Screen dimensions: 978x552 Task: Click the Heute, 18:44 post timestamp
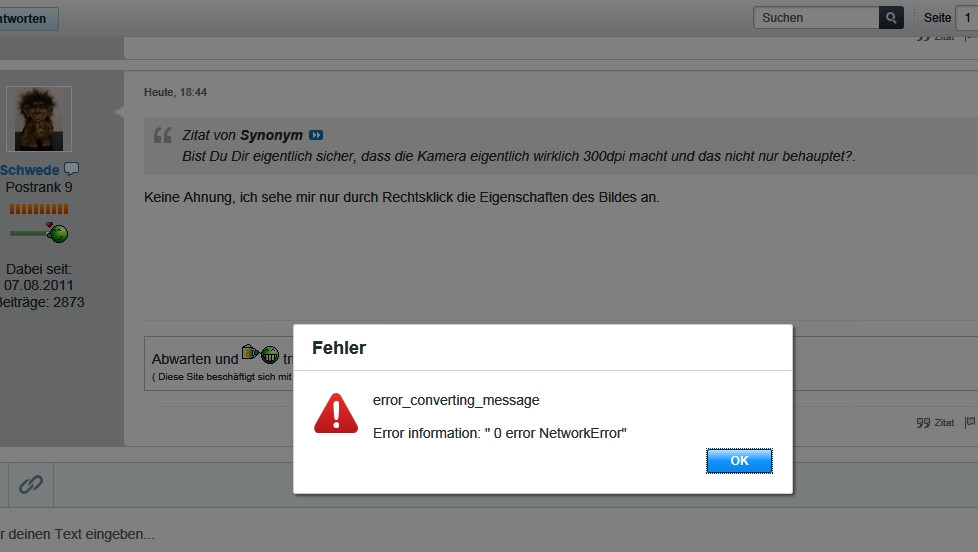[x=175, y=92]
